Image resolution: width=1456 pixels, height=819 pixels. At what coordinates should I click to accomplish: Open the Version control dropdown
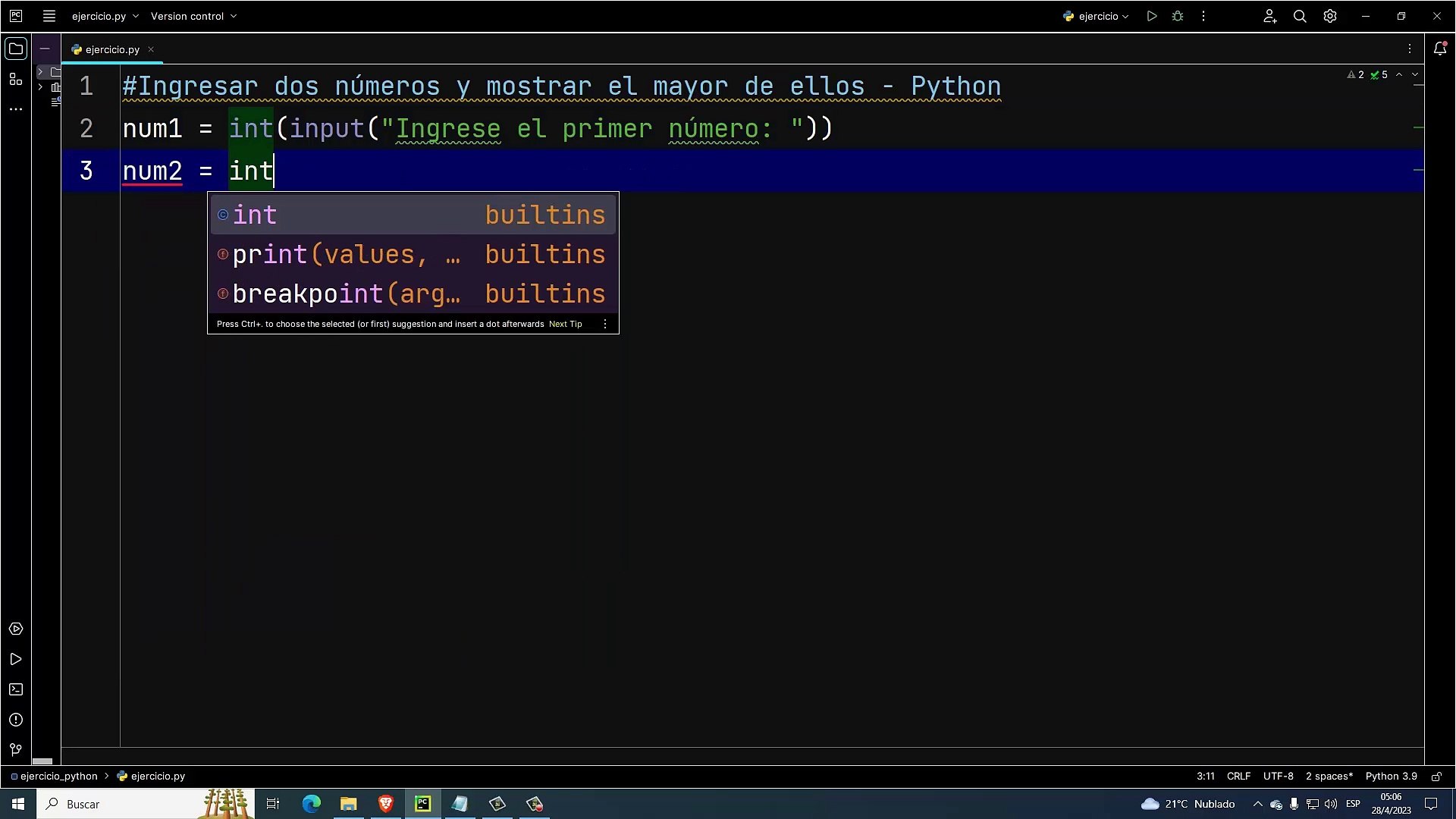coord(193,16)
